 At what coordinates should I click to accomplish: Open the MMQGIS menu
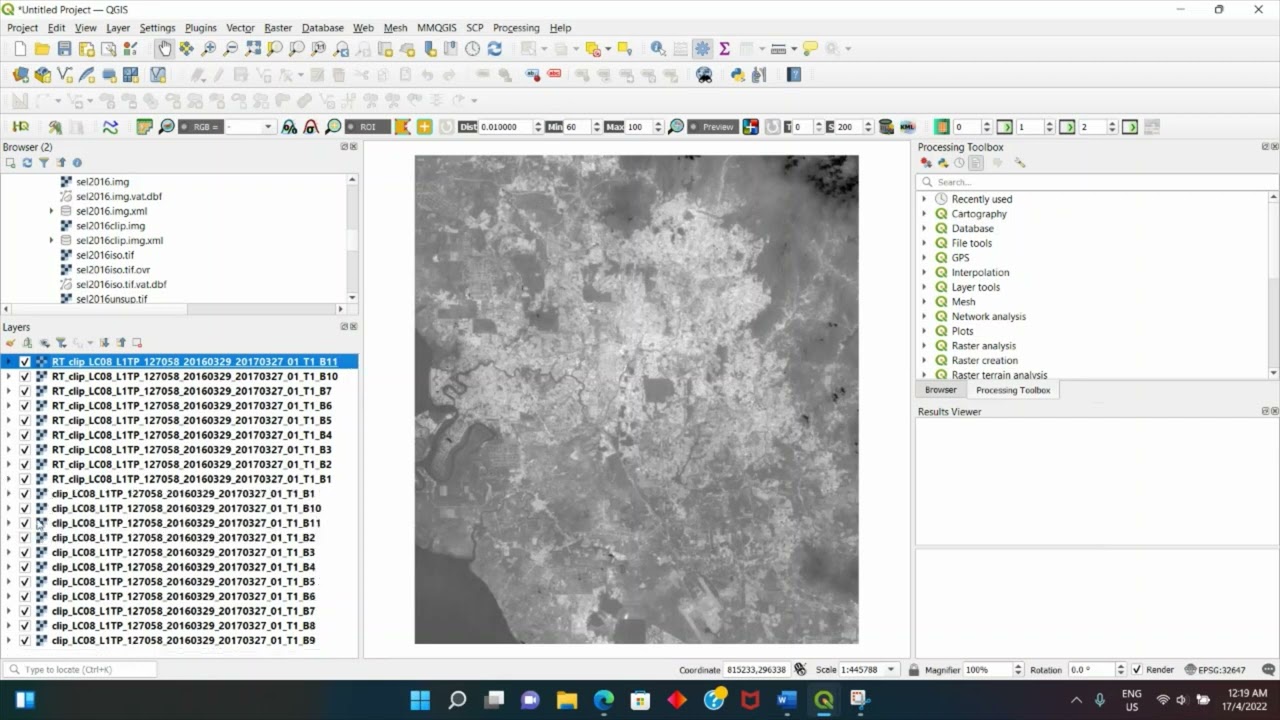click(x=437, y=28)
